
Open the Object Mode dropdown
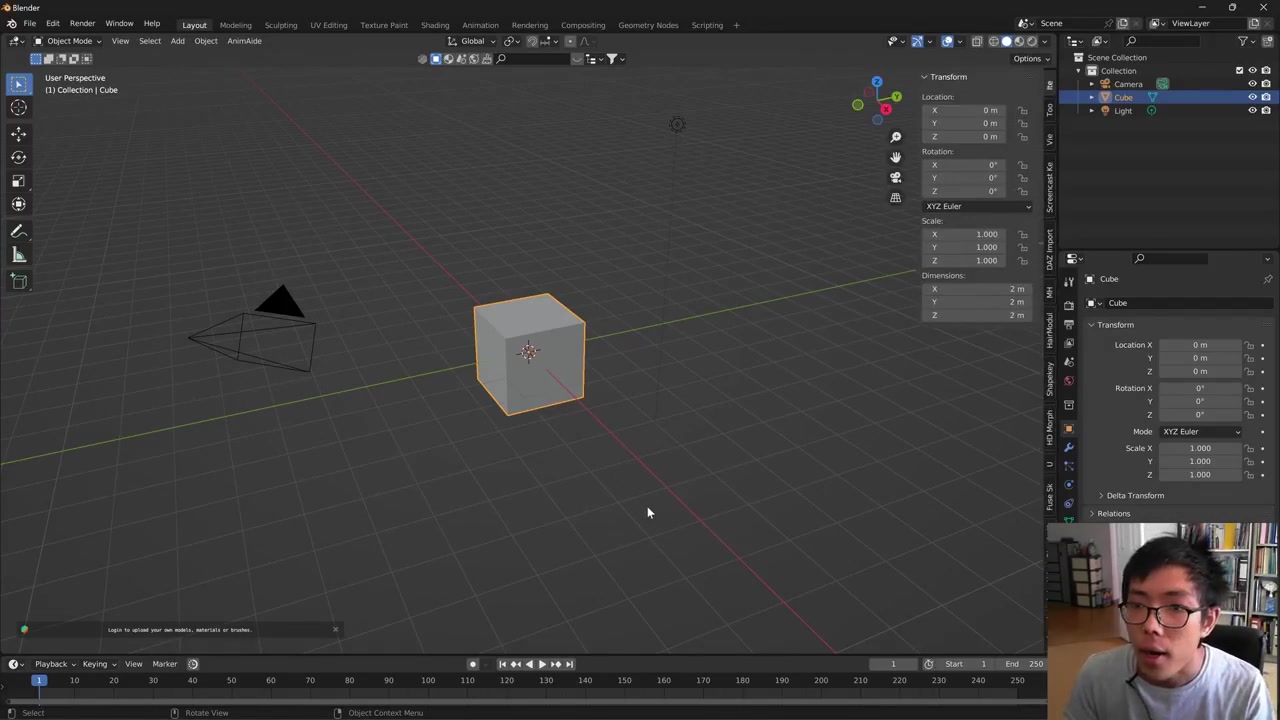68,41
